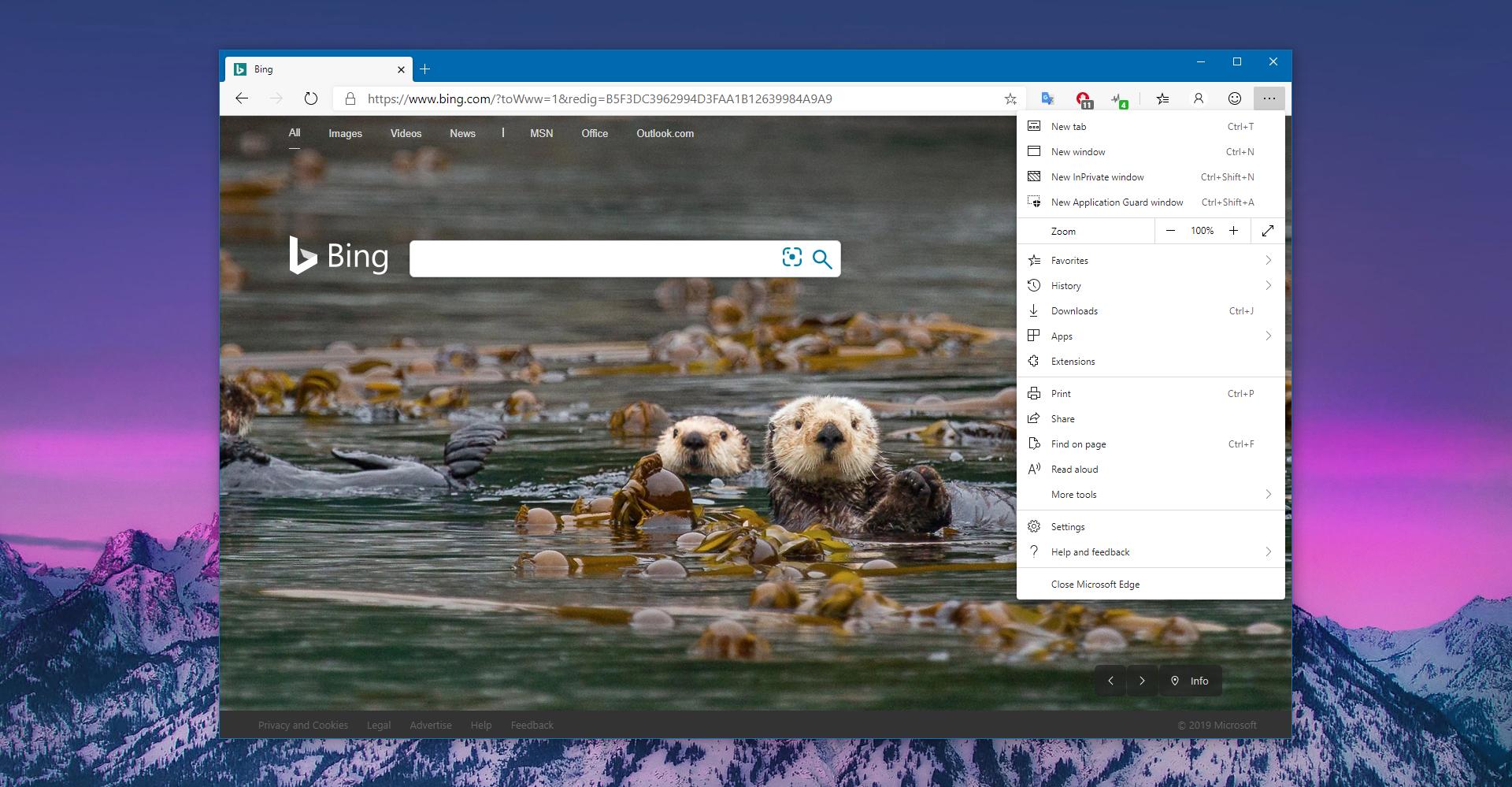Add page to favorites with star icon
The width and height of the screenshot is (1512, 787).
pos(1010,99)
